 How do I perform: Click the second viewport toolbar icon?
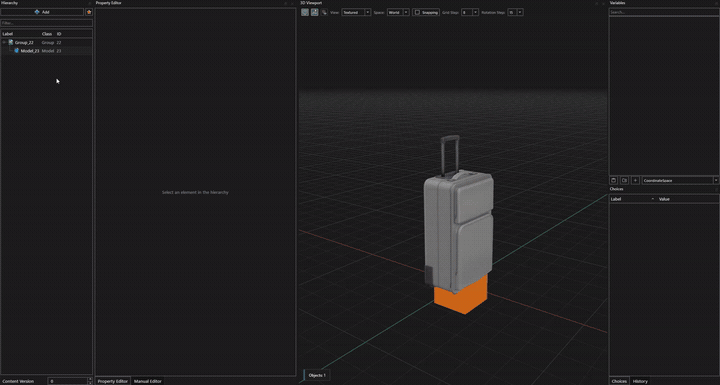coord(315,12)
